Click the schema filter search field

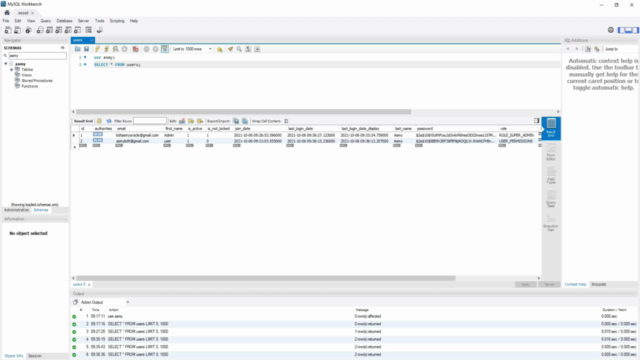[38, 56]
